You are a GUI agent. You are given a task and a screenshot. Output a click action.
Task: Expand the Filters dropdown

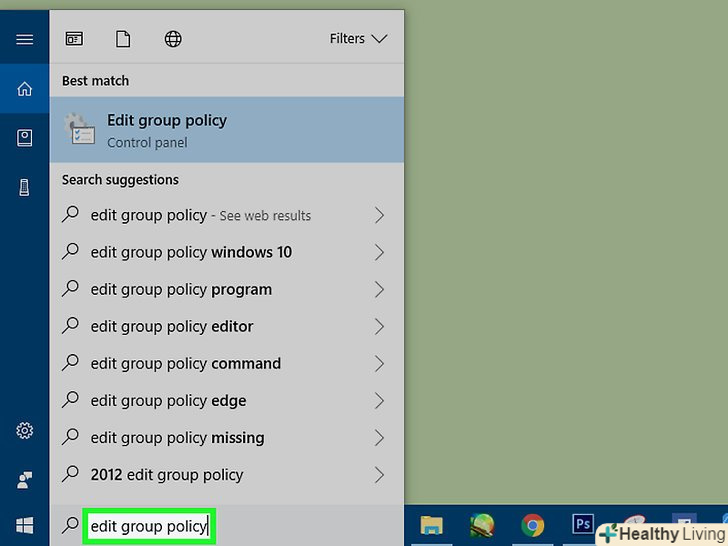tap(358, 39)
